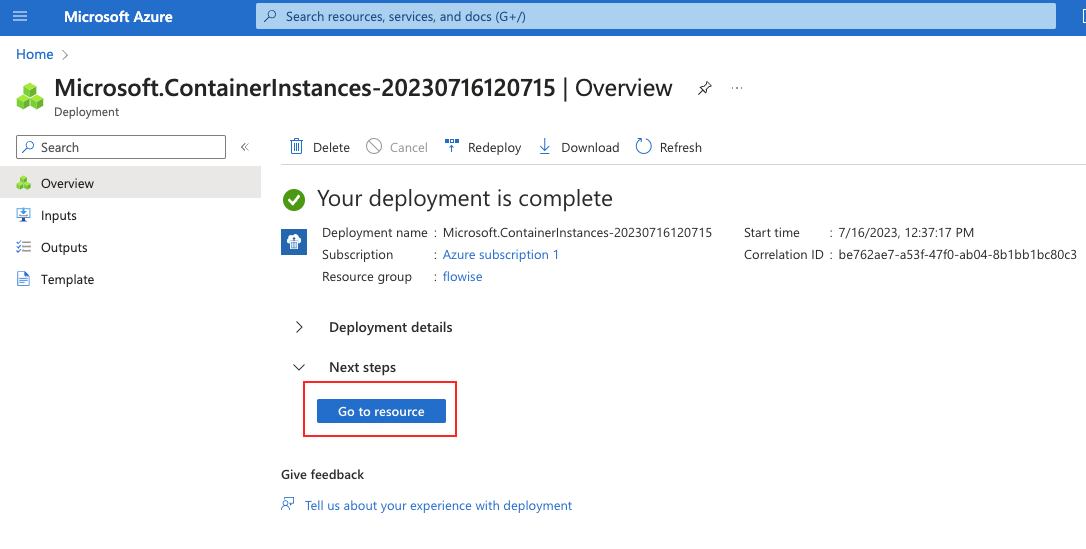Open the Azure subscription 1 link
The width and height of the screenshot is (1086, 549).
pyautogui.click(x=500, y=254)
